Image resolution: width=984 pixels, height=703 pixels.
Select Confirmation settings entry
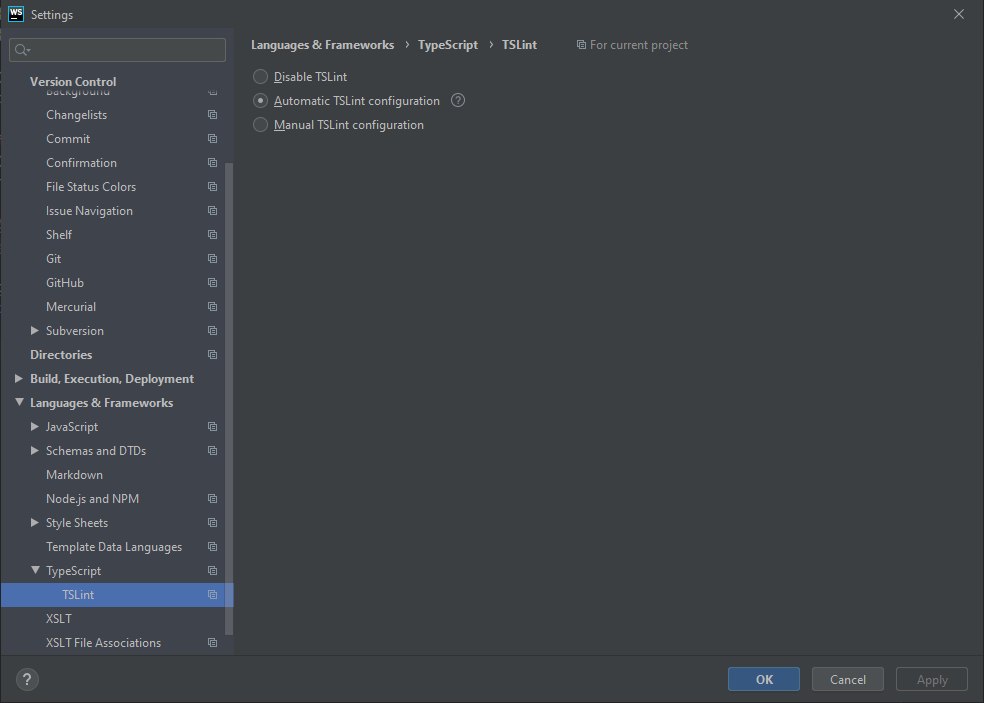[82, 163]
